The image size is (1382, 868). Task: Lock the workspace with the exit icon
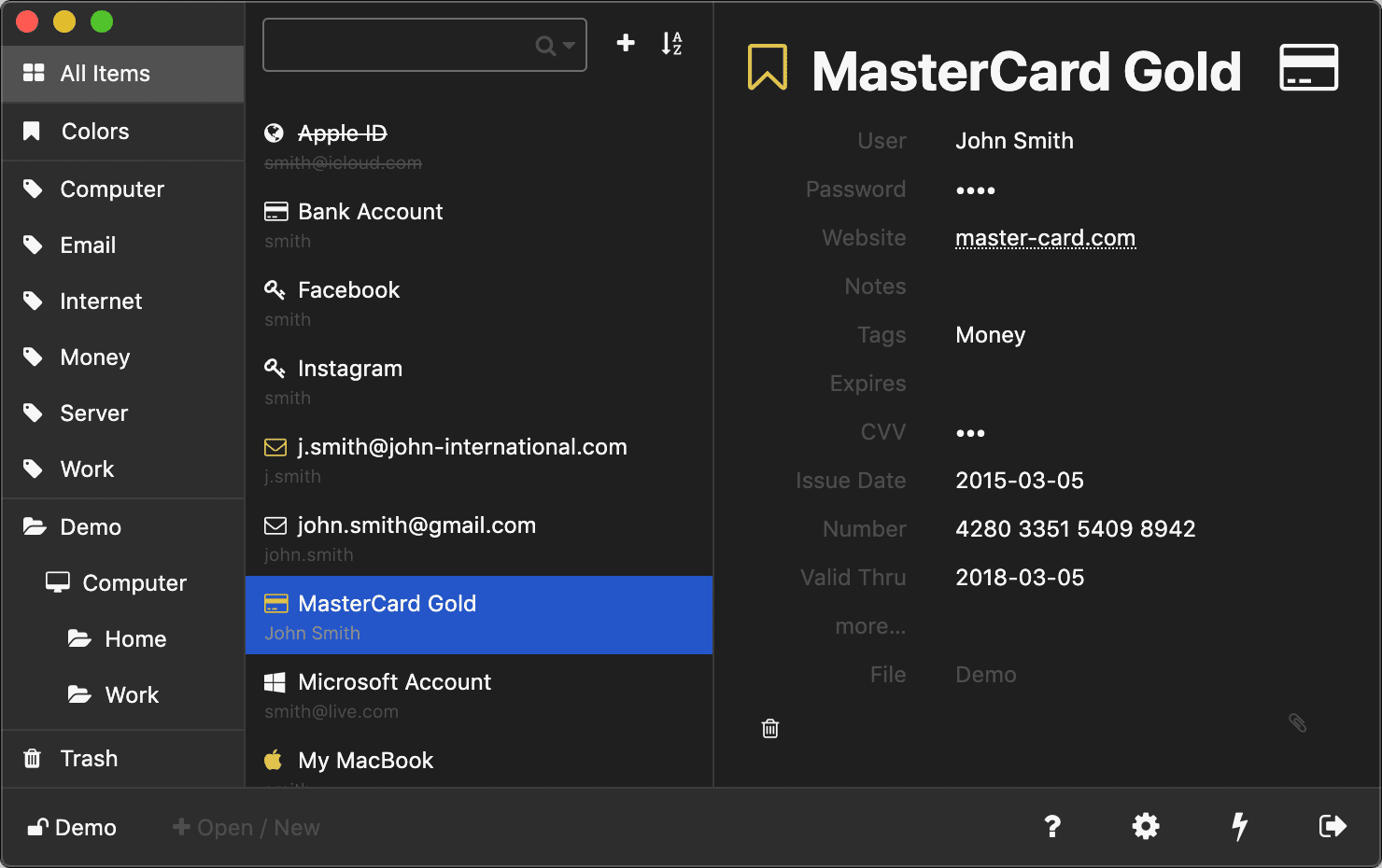[1333, 826]
